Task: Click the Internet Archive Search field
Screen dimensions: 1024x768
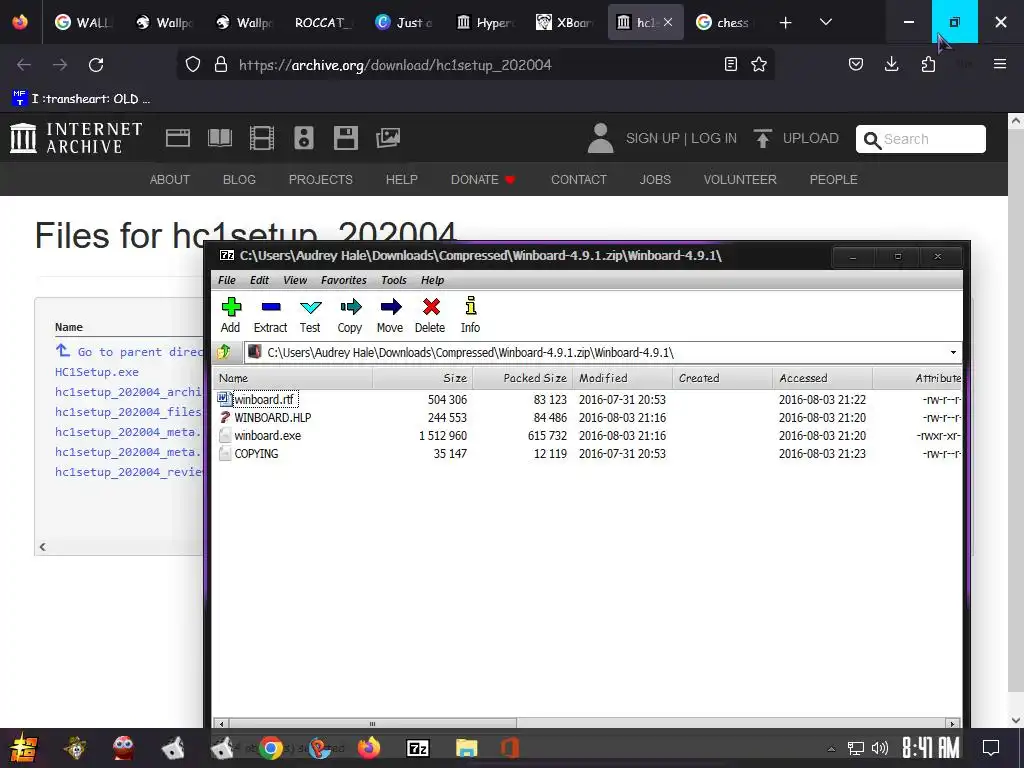Action: tap(921, 139)
